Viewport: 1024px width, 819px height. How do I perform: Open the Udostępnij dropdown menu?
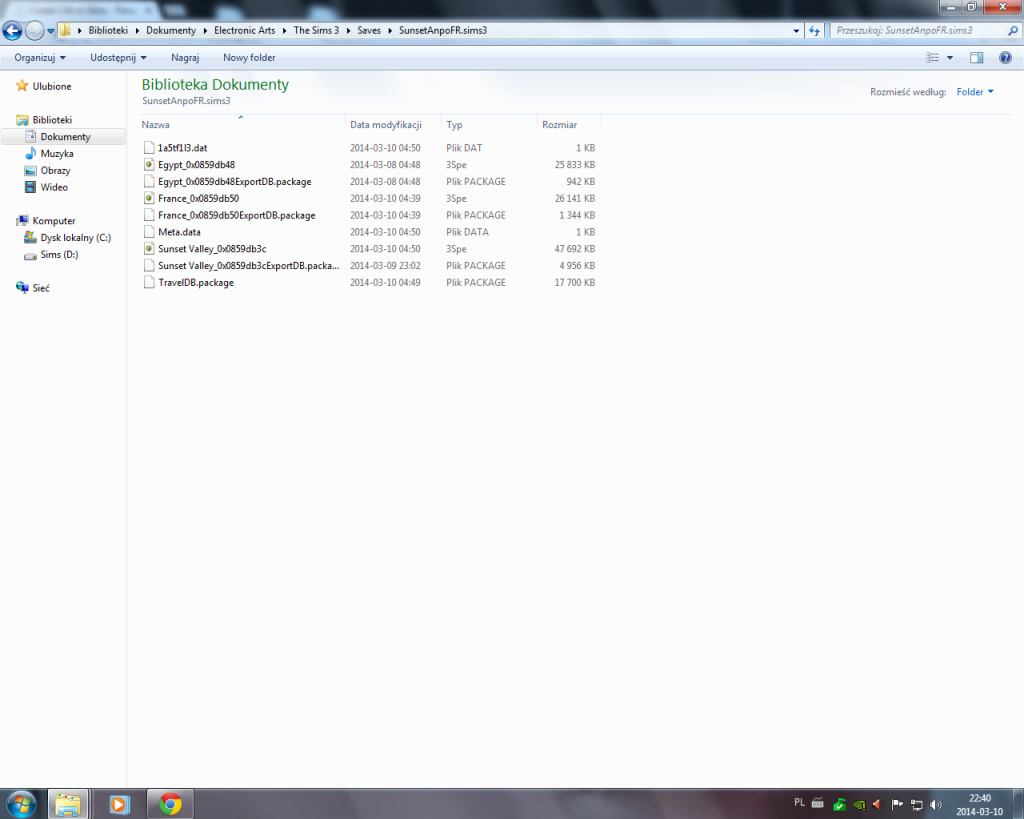click(x=118, y=58)
